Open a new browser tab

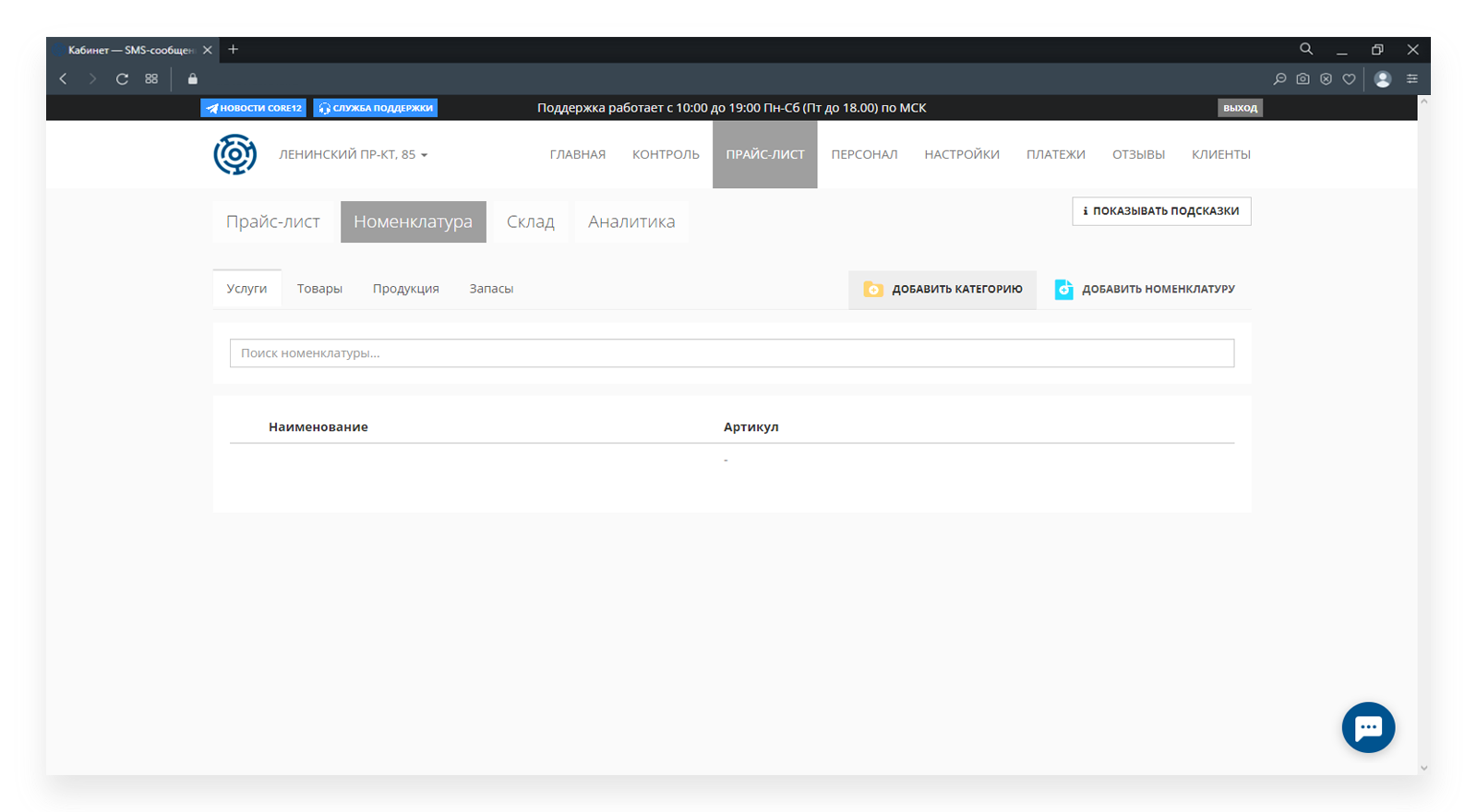point(234,50)
